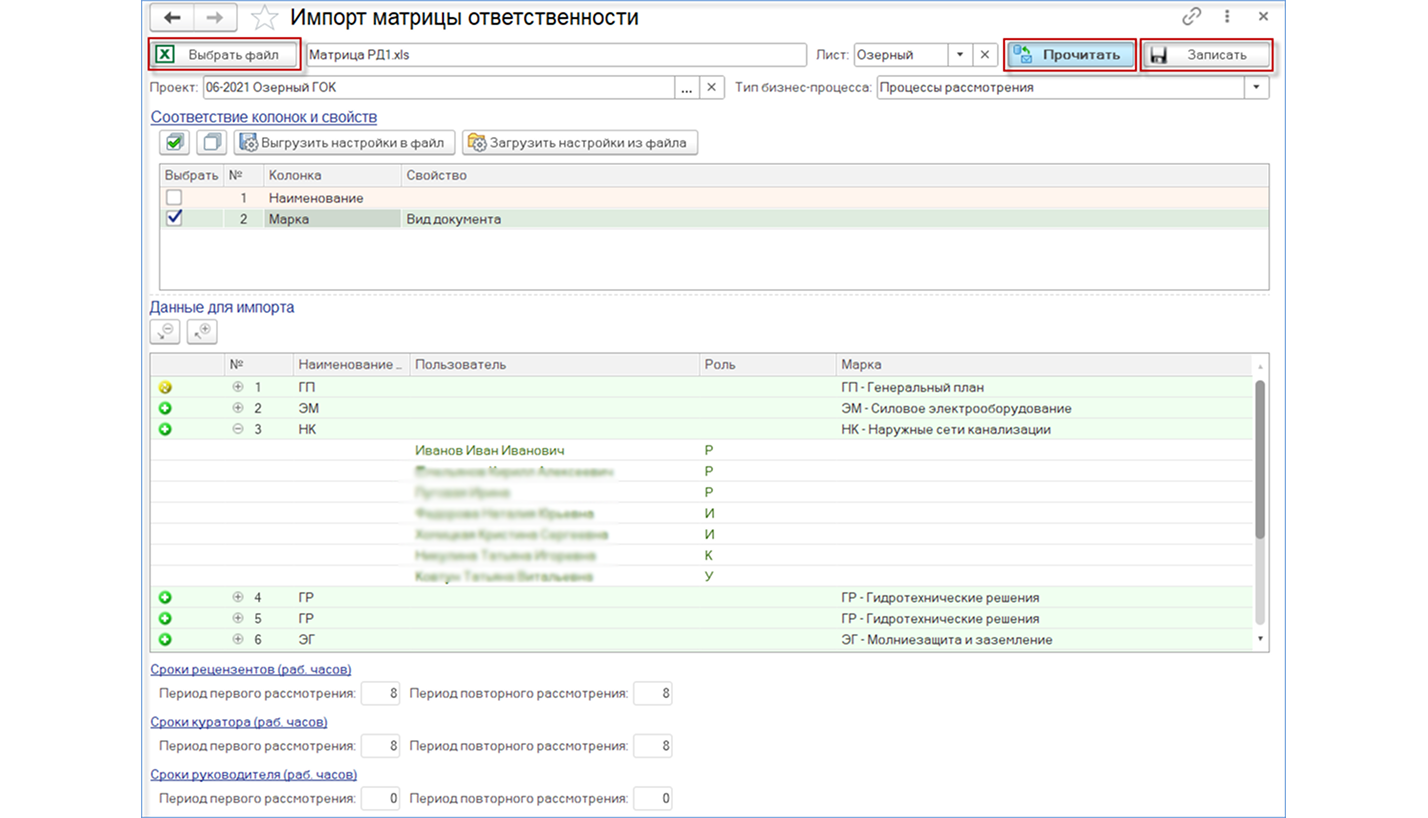Expand row 1 ГП in the import data
The width and height of the screenshot is (1428, 818).
tap(238, 387)
